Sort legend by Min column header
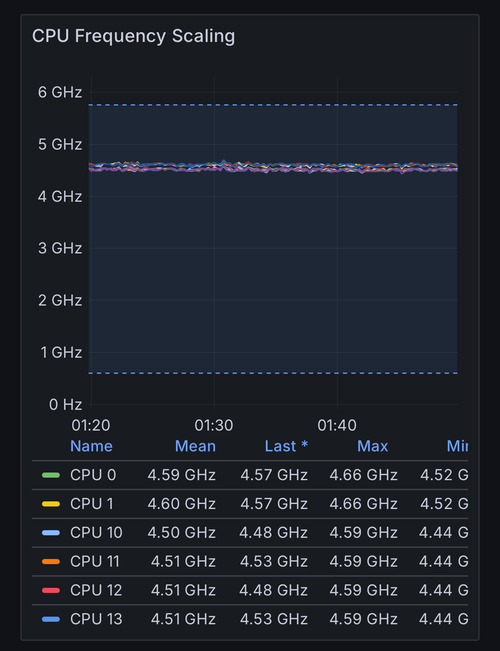 click(x=457, y=446)
